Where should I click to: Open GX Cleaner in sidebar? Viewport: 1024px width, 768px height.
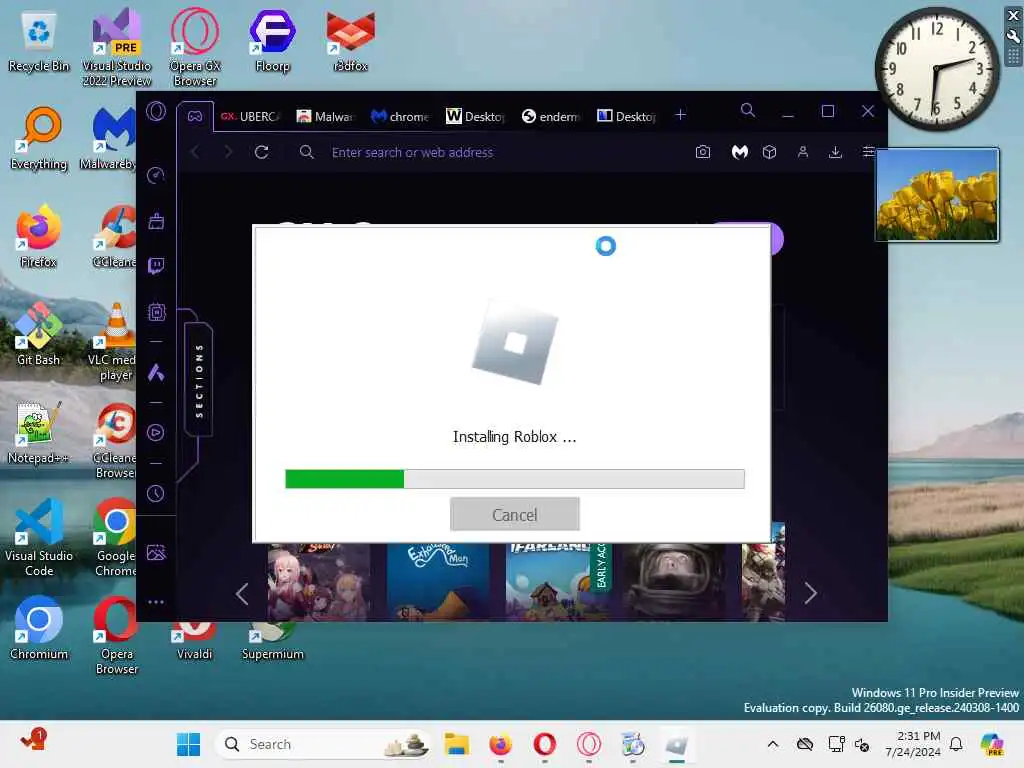[x=156, y=221]
